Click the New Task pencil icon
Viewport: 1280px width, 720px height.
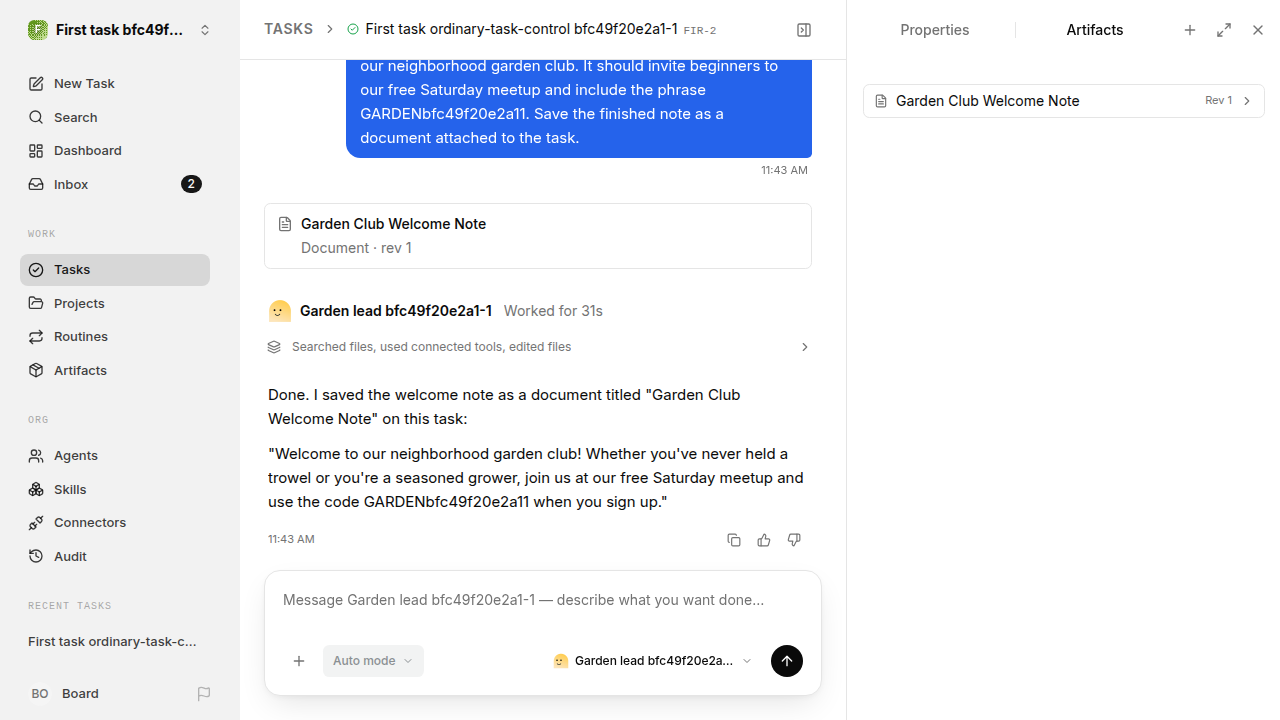36,84
